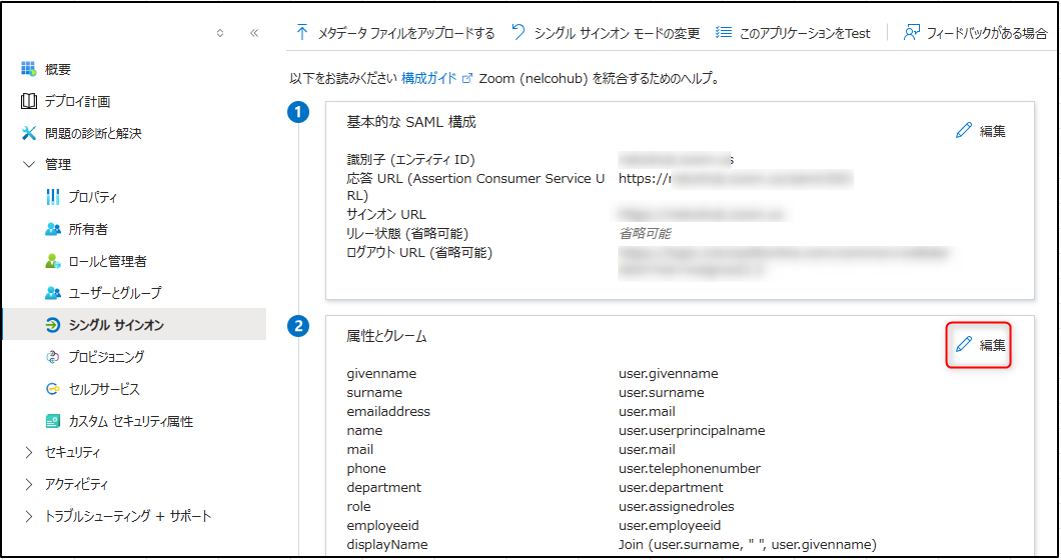This screenshot has height=560, width=1061.
Task: Click the 所有者 people icon
Action: point(53,229)
